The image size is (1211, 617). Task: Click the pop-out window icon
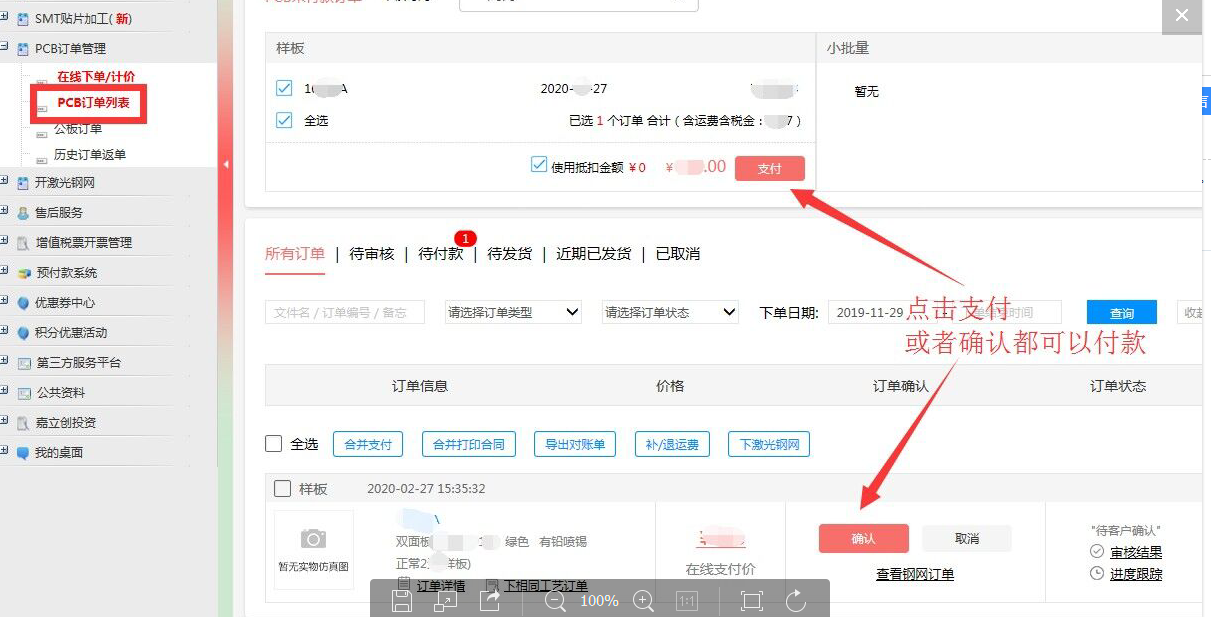(x=446, y=600)
